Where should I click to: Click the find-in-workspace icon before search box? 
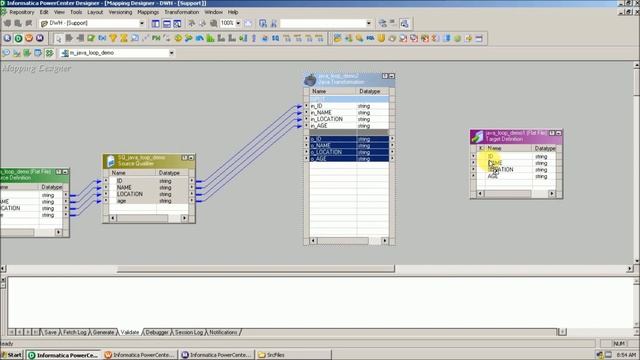[x=263, y=23]
